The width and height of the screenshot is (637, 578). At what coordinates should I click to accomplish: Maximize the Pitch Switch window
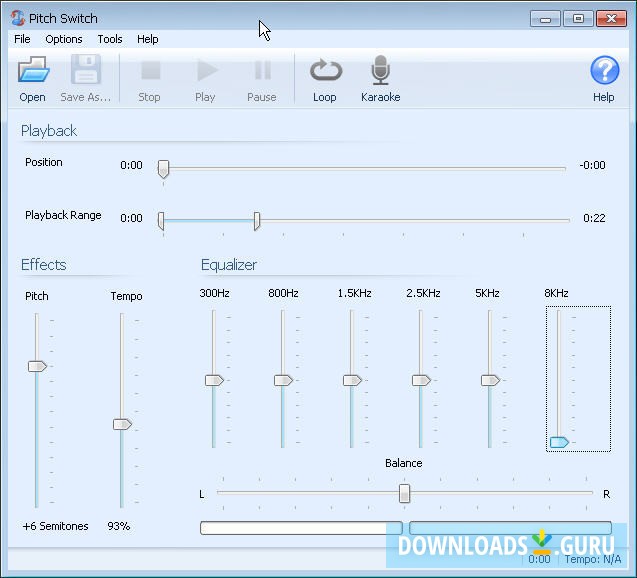578,19
